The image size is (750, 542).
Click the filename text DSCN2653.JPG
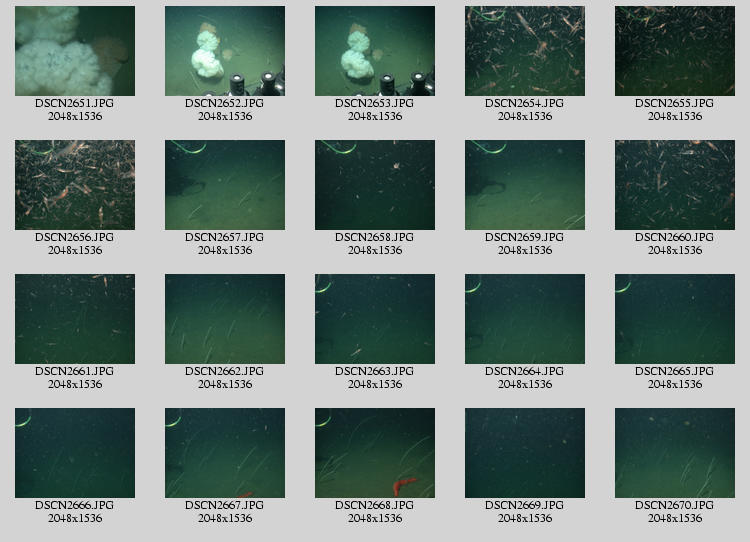(x=375, y=103)
